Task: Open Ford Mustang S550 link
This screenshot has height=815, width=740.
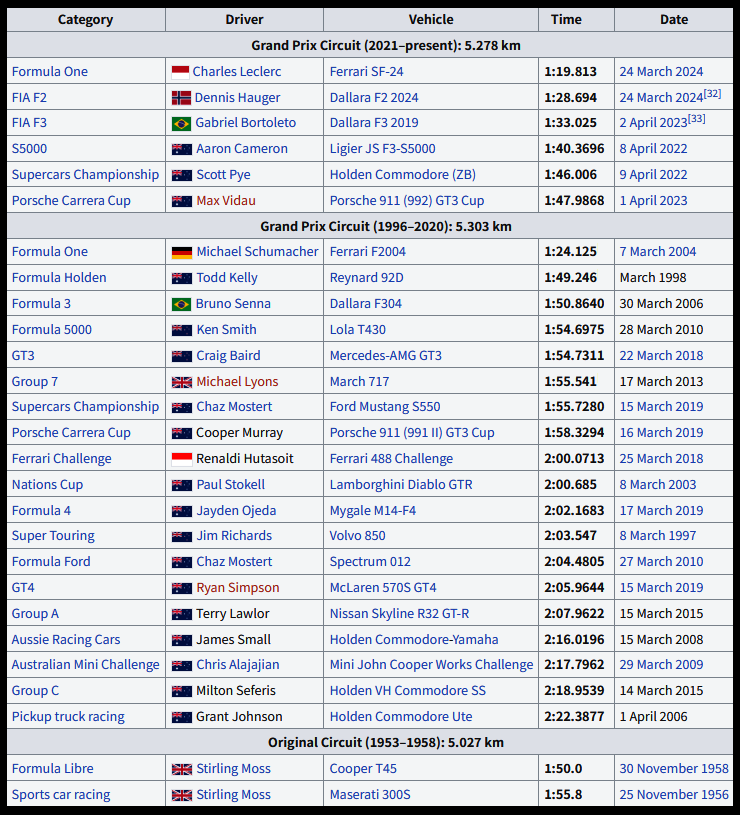Action: coord(385,406)
